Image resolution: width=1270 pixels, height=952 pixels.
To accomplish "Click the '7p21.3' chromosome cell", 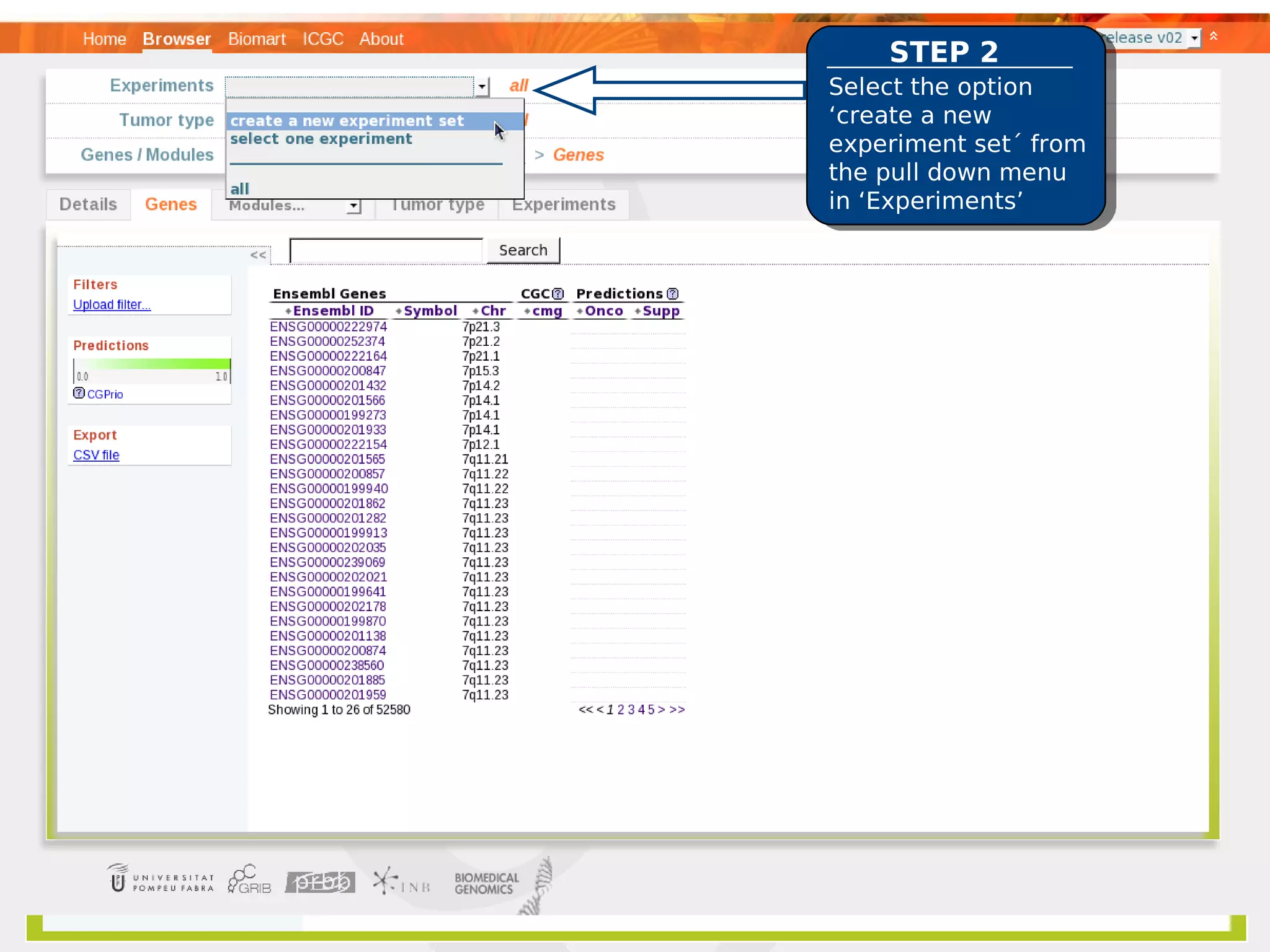I will (x=481, y=327).
